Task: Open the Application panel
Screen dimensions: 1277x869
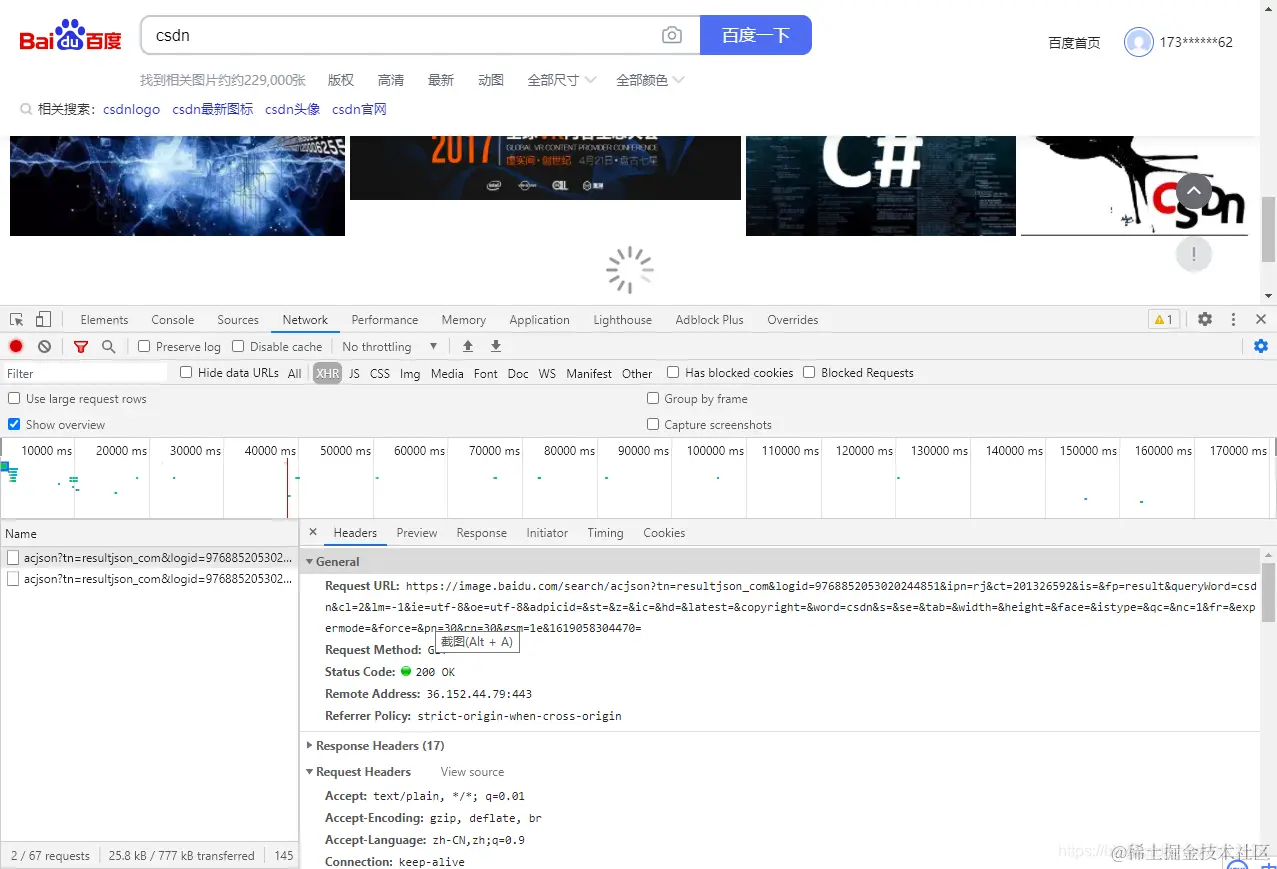Action: coord(539,320)
